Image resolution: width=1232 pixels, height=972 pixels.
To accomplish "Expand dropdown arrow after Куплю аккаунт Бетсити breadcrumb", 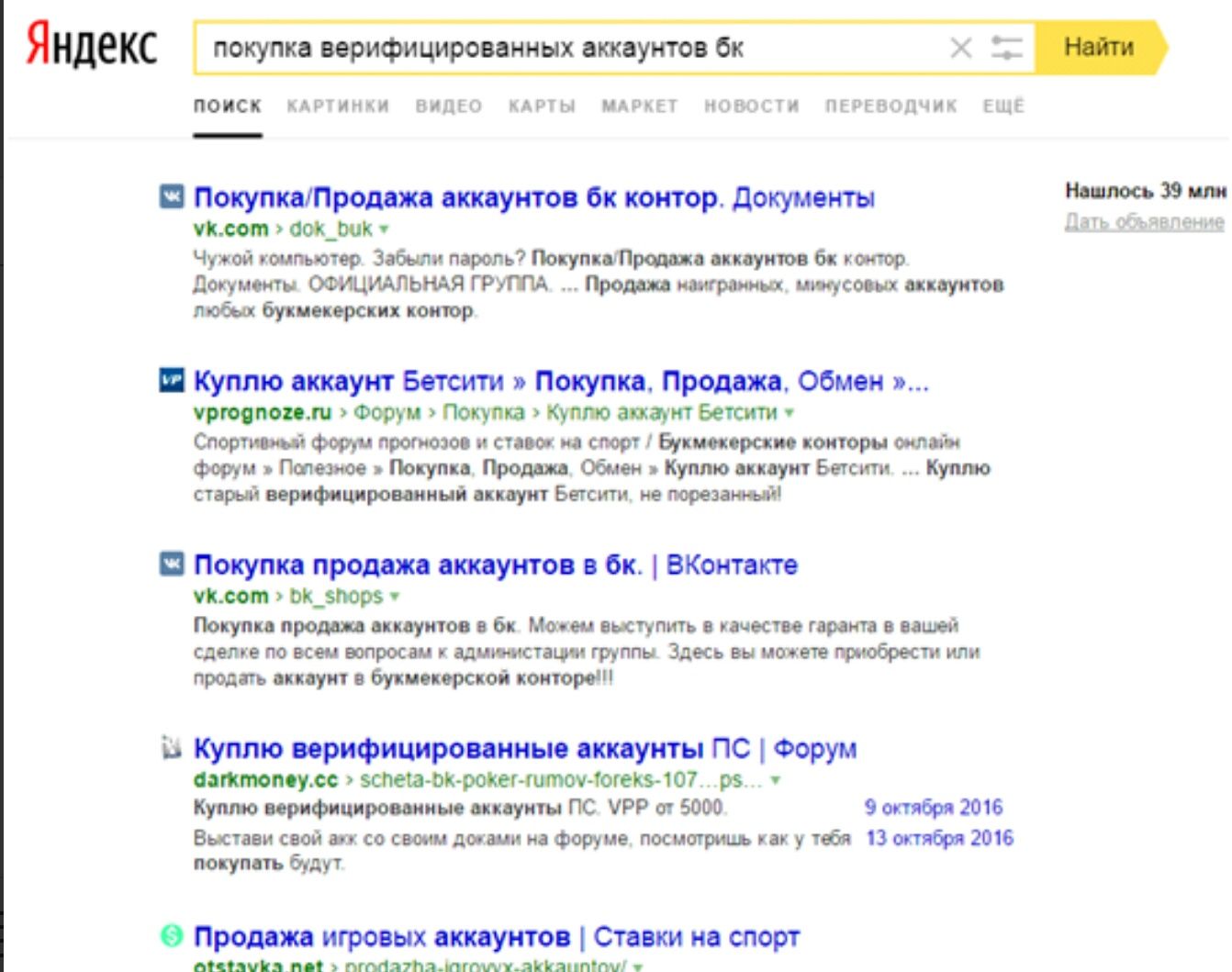I will 790,413.
